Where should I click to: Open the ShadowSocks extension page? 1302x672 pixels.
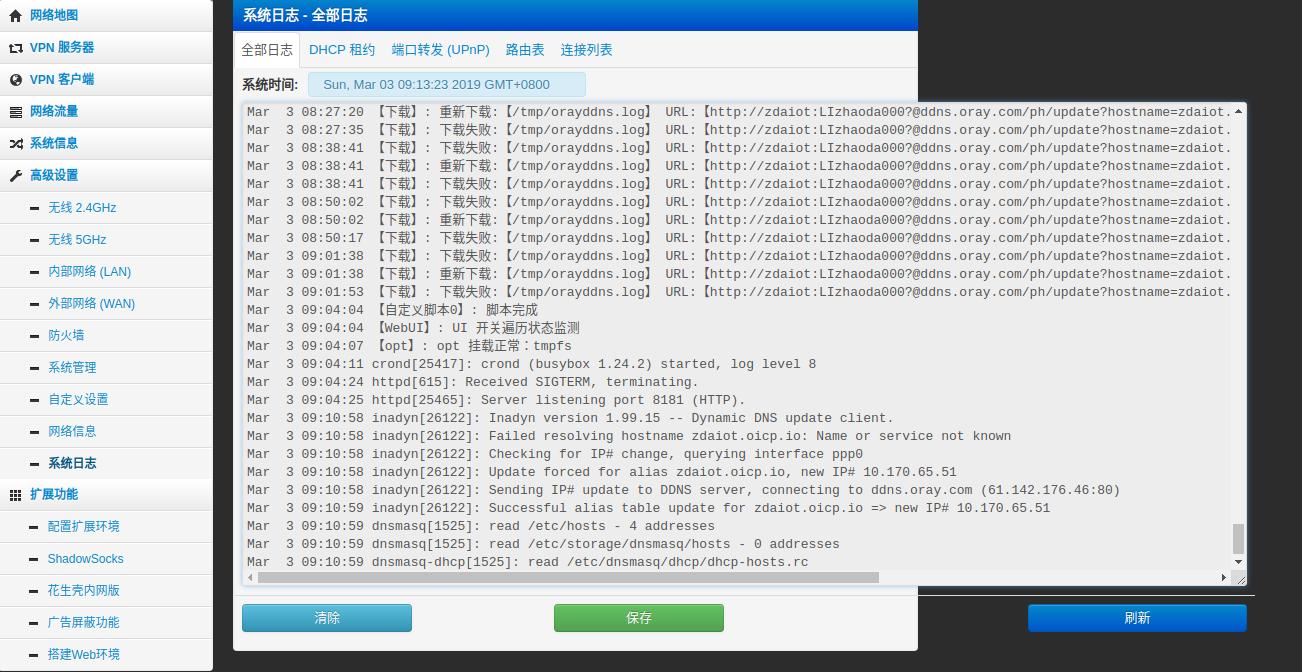pyautogui.click(x=85, y=559)
